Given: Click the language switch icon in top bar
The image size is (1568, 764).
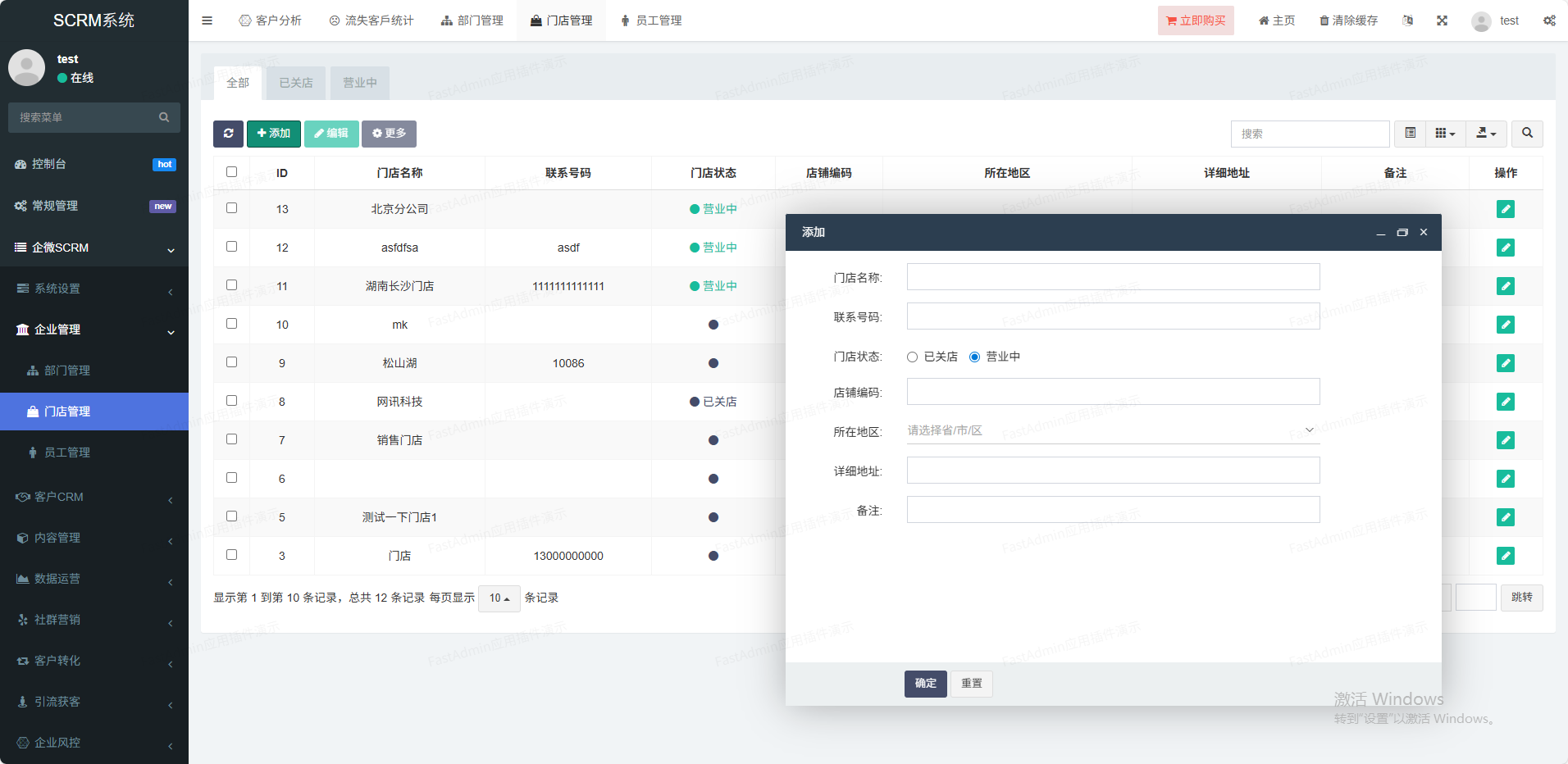Looking at the screenshot, I should pyautogui.click(x=1407, y=20).
